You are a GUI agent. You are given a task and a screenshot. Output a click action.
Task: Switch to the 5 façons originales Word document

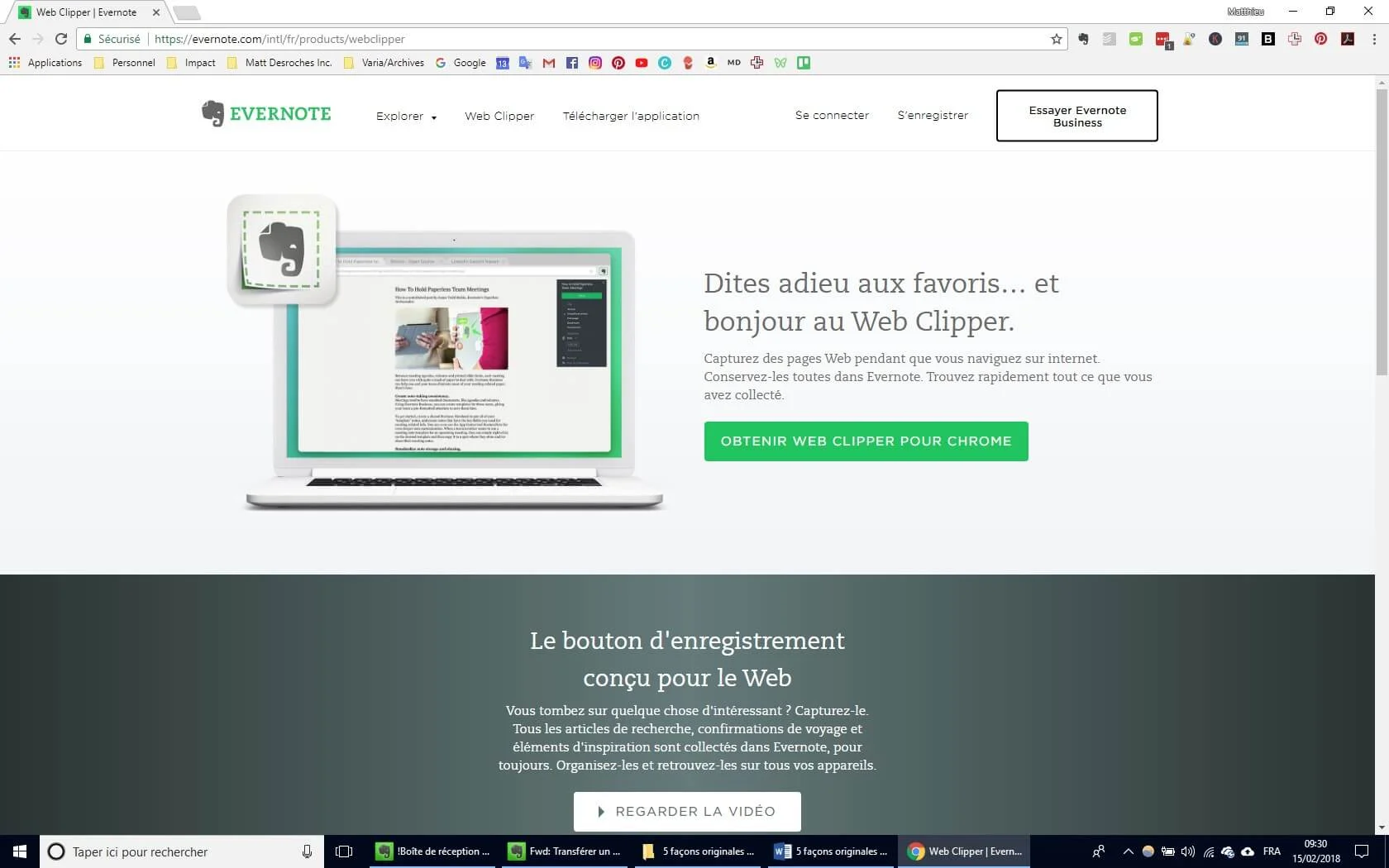[831, 851]
